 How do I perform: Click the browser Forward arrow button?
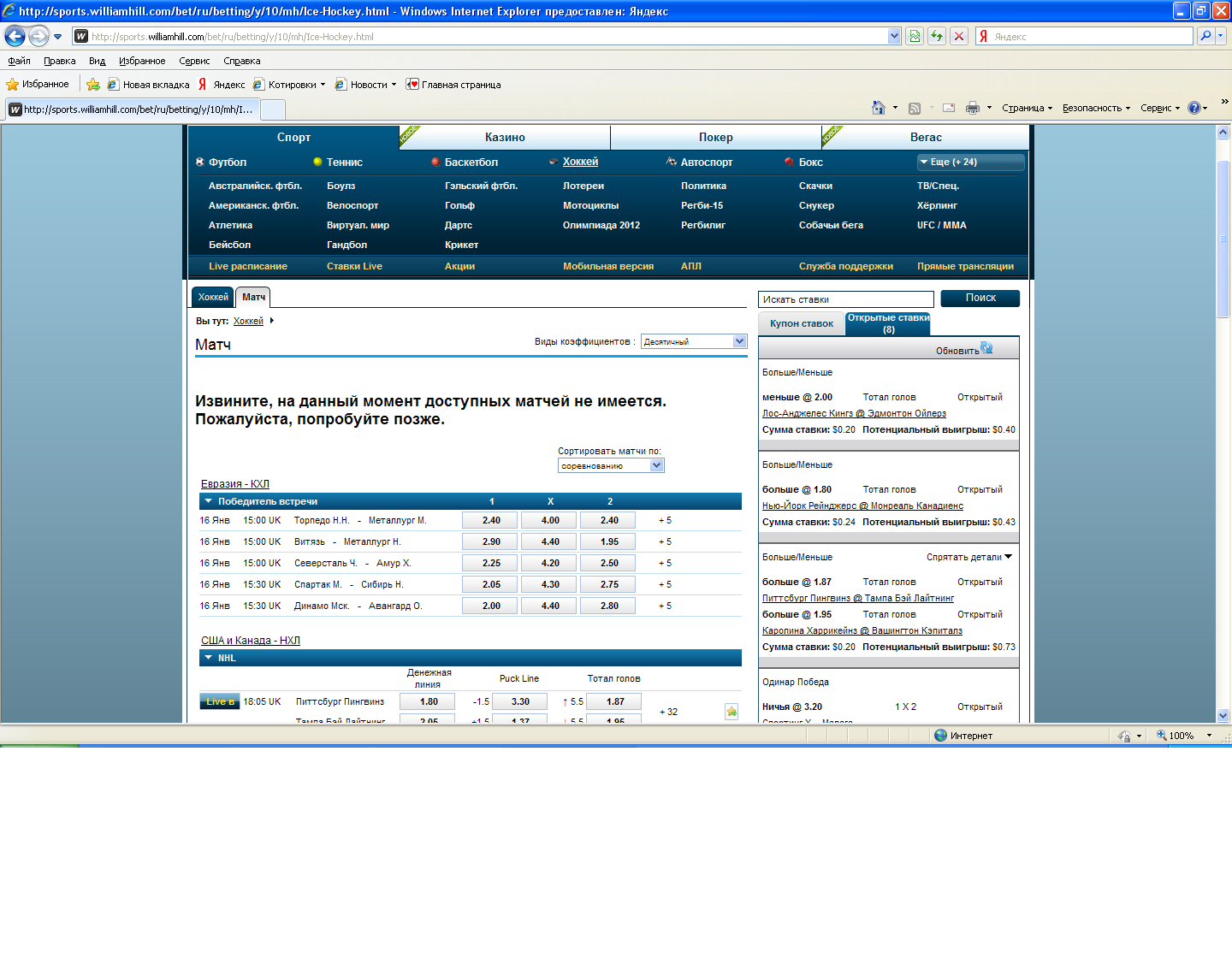pyautogui.click(x=38, y=36)
